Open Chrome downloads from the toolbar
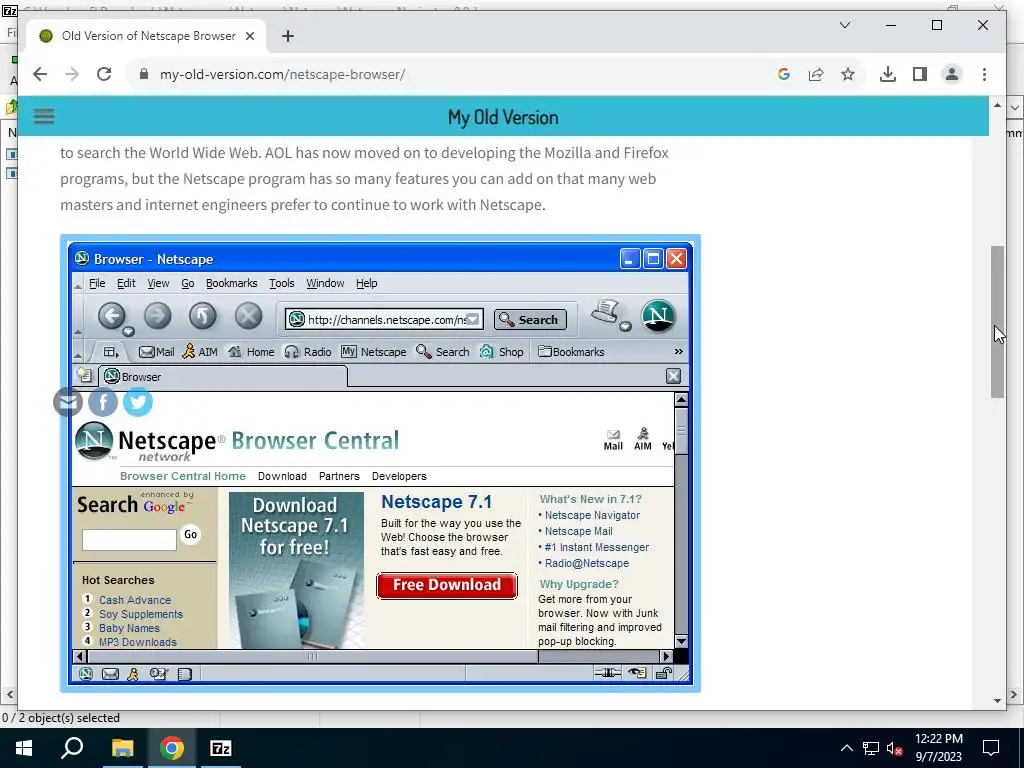This screenshot has width=1024, height=768. pos(888,74)
